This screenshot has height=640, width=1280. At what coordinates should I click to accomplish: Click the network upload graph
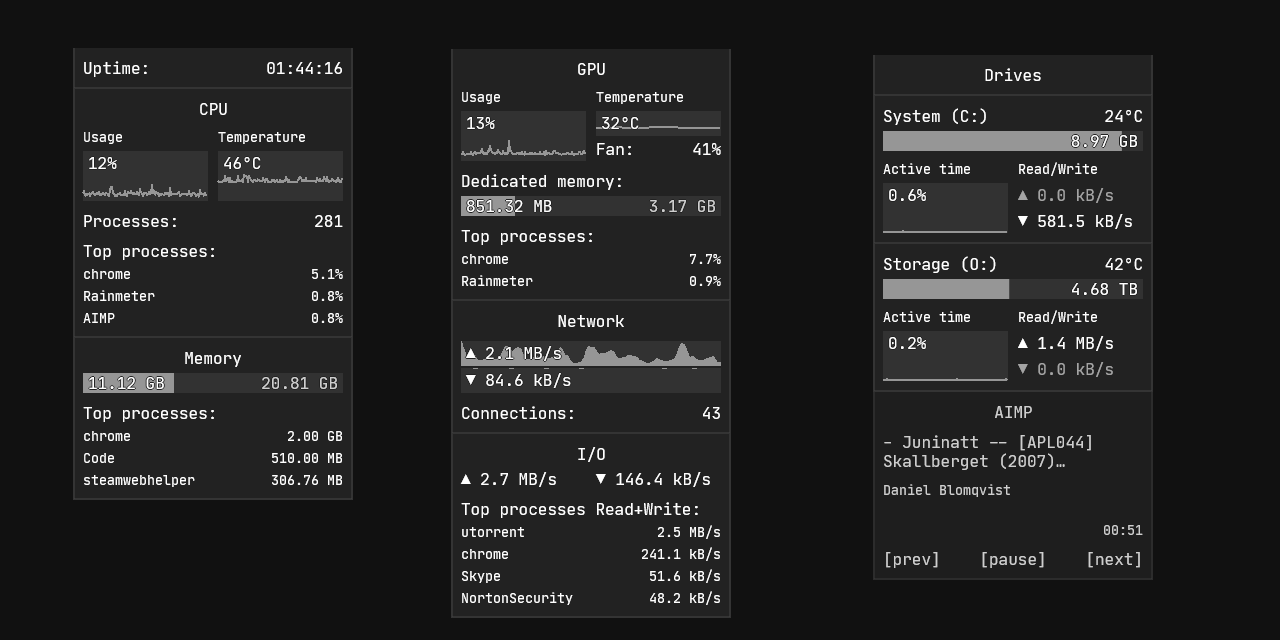tap(590, 354)
